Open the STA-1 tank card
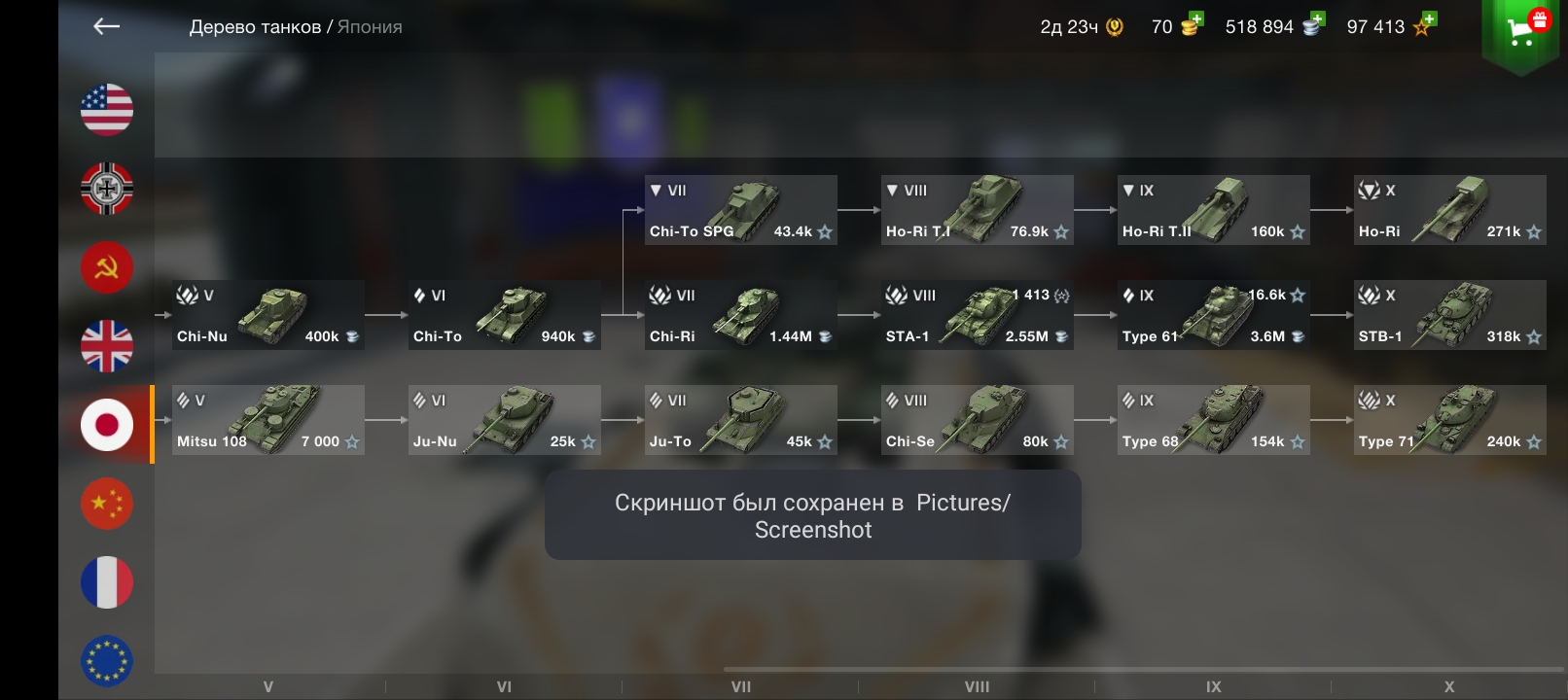 [x=978, y=315]
